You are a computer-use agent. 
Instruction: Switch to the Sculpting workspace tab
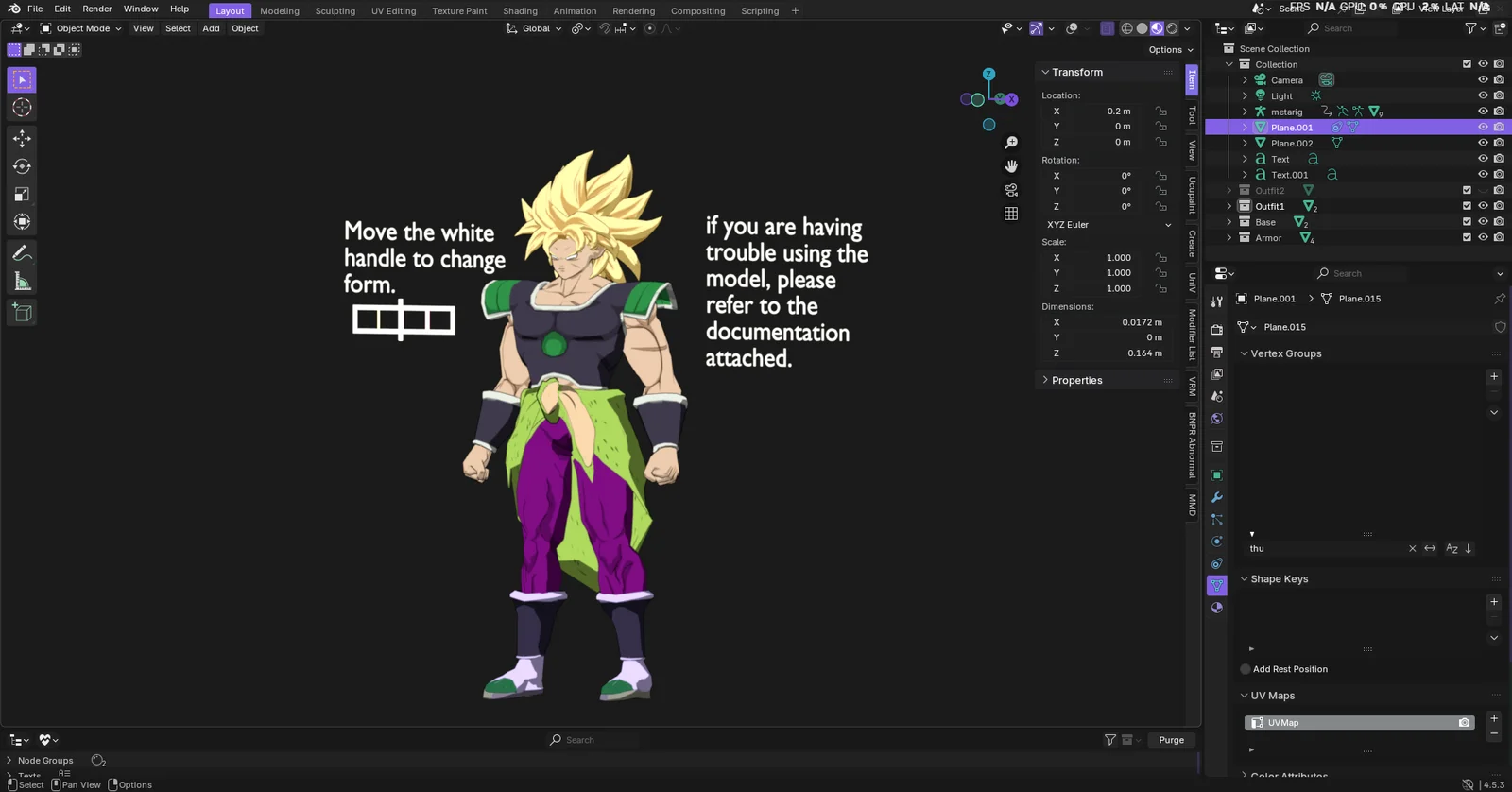pos(335,11)
